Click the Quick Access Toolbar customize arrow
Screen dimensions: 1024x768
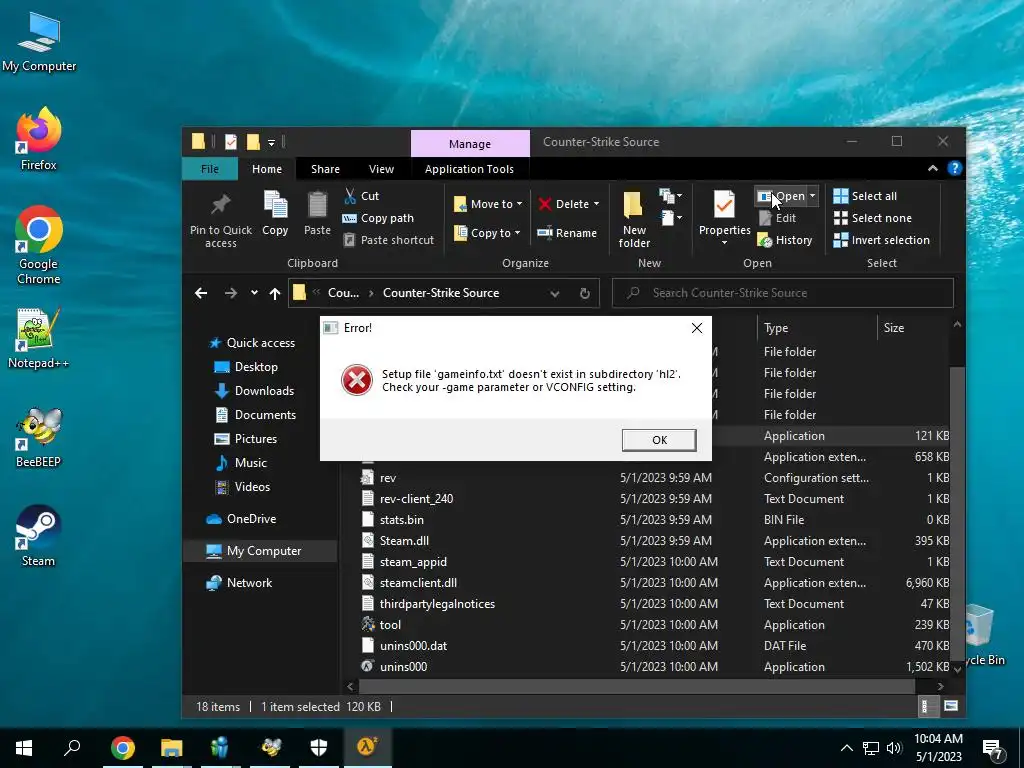pos(271,142)
